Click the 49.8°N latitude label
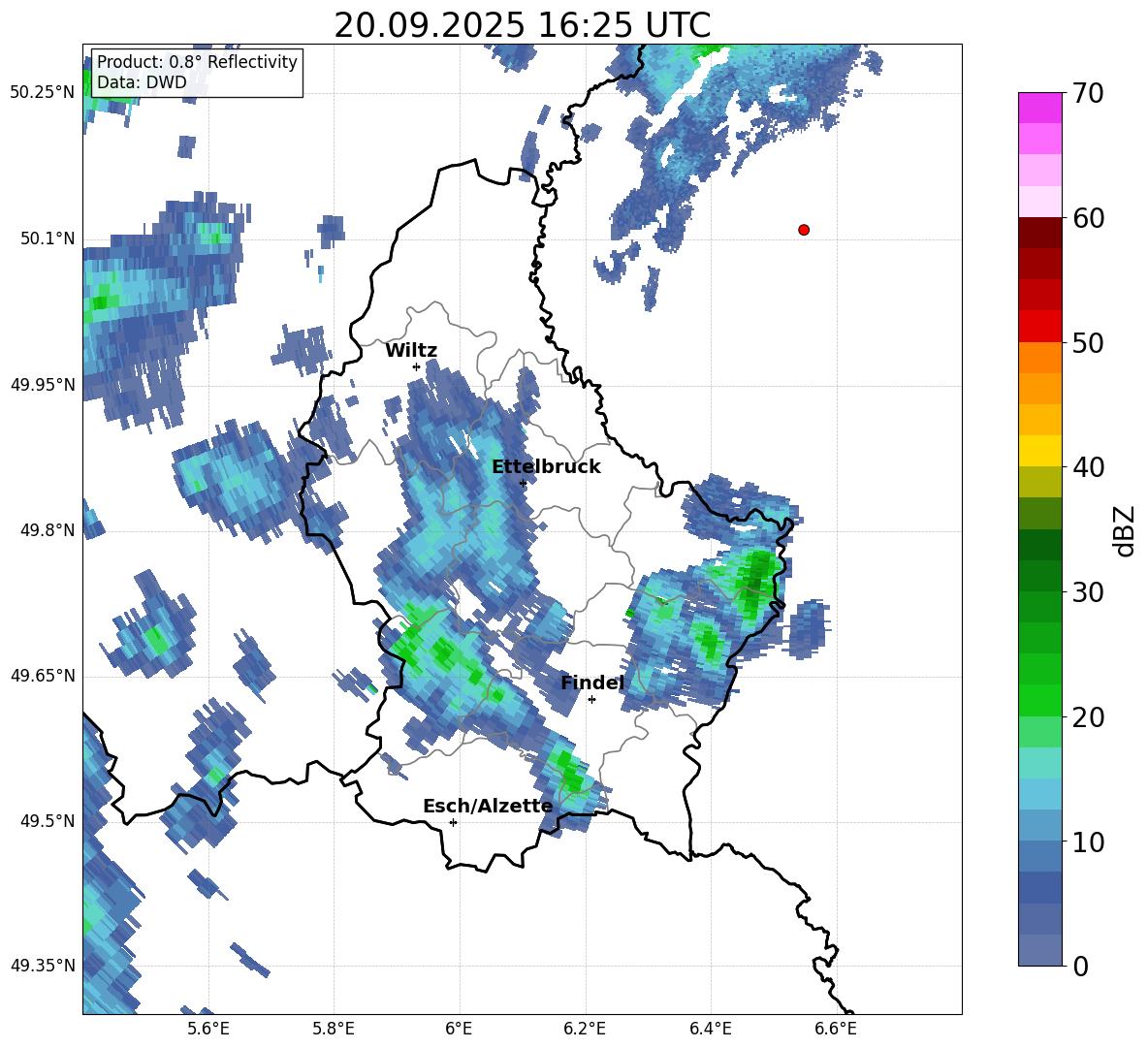The image size is (1148, 1048). click(48, 530)
